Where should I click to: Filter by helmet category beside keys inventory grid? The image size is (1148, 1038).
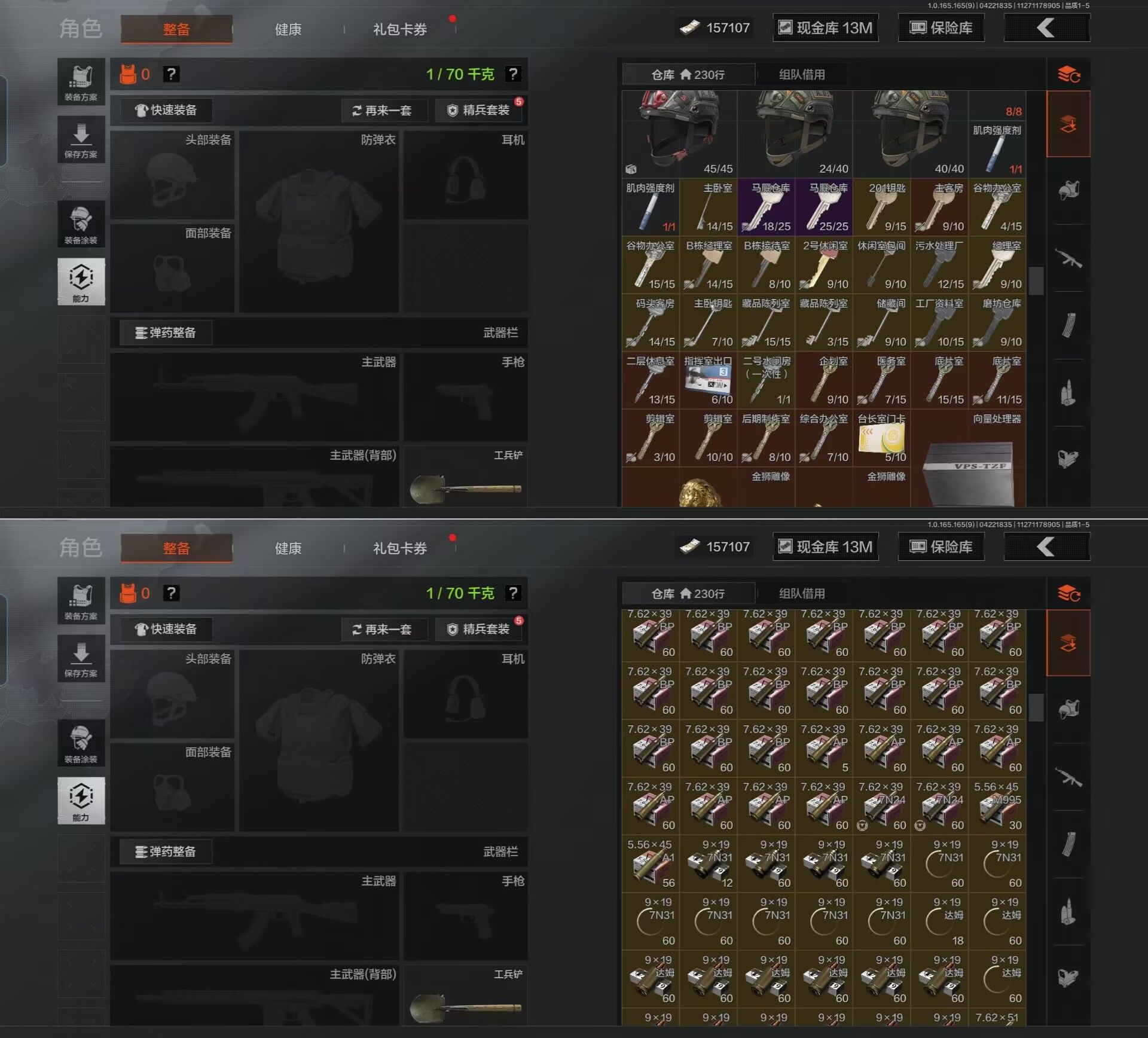(x=1068, y=190)
